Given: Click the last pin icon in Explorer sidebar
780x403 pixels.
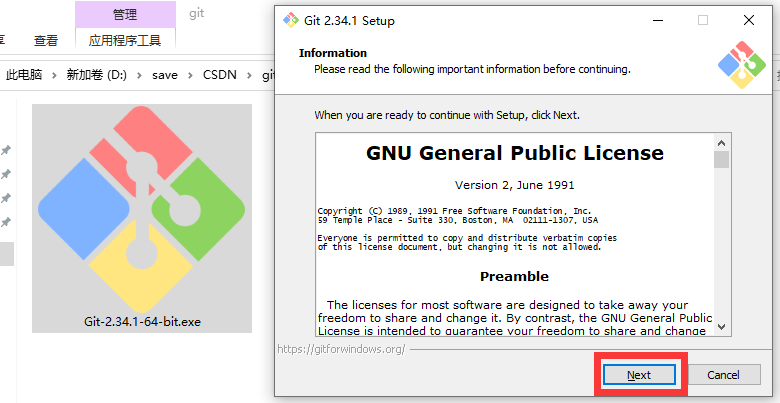Looking at the screenshot, I should tap(6, 222).
